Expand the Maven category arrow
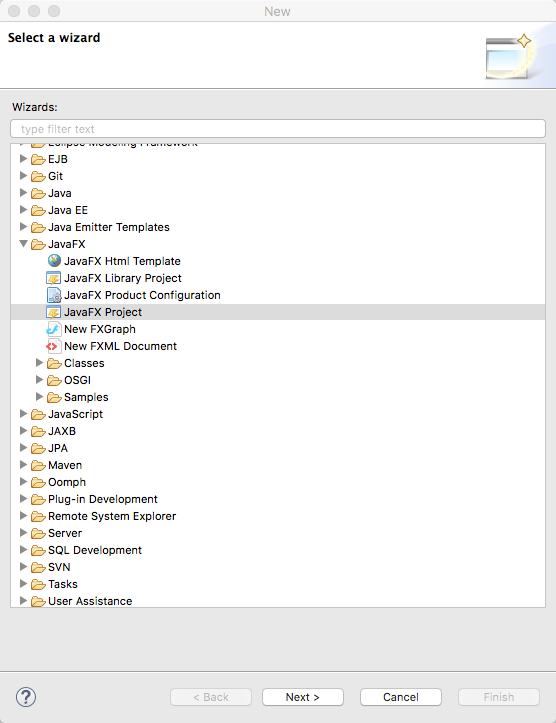Viewport: 556px width, 723px height. click(x=23, y=465)
